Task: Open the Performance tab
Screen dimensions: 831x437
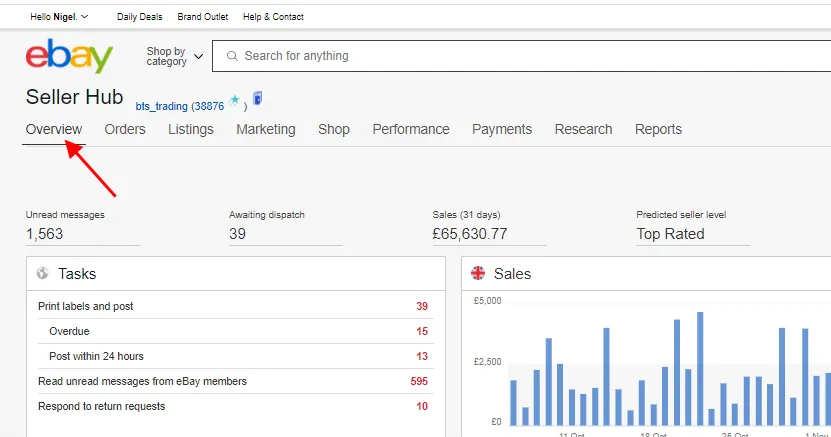Action: coord(411,129)
